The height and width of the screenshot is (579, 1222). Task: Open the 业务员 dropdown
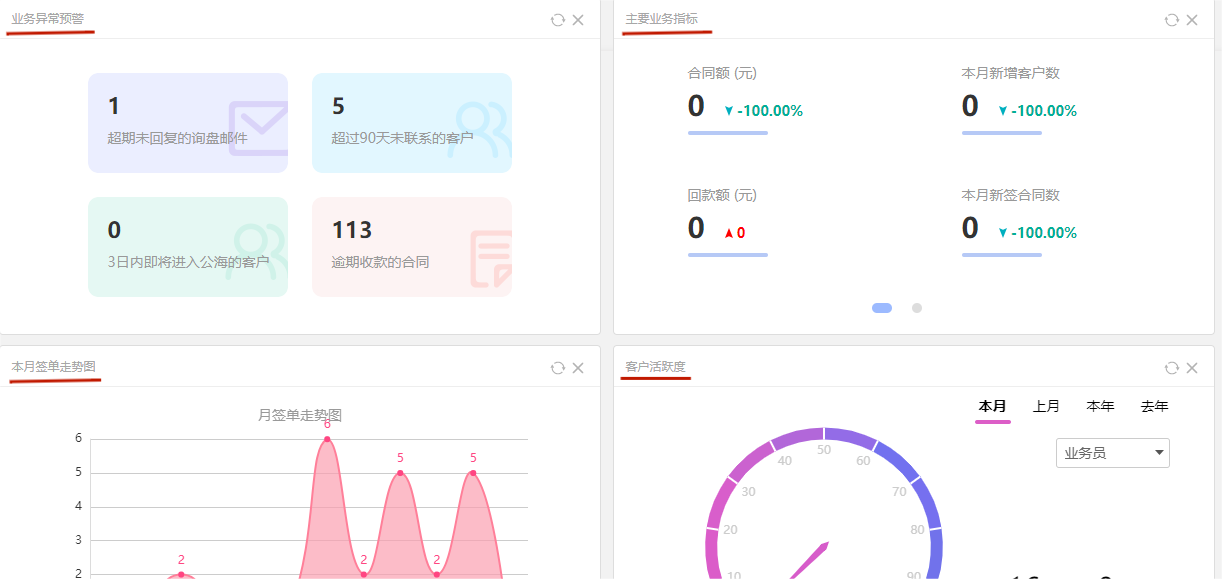pos(1113,453)
